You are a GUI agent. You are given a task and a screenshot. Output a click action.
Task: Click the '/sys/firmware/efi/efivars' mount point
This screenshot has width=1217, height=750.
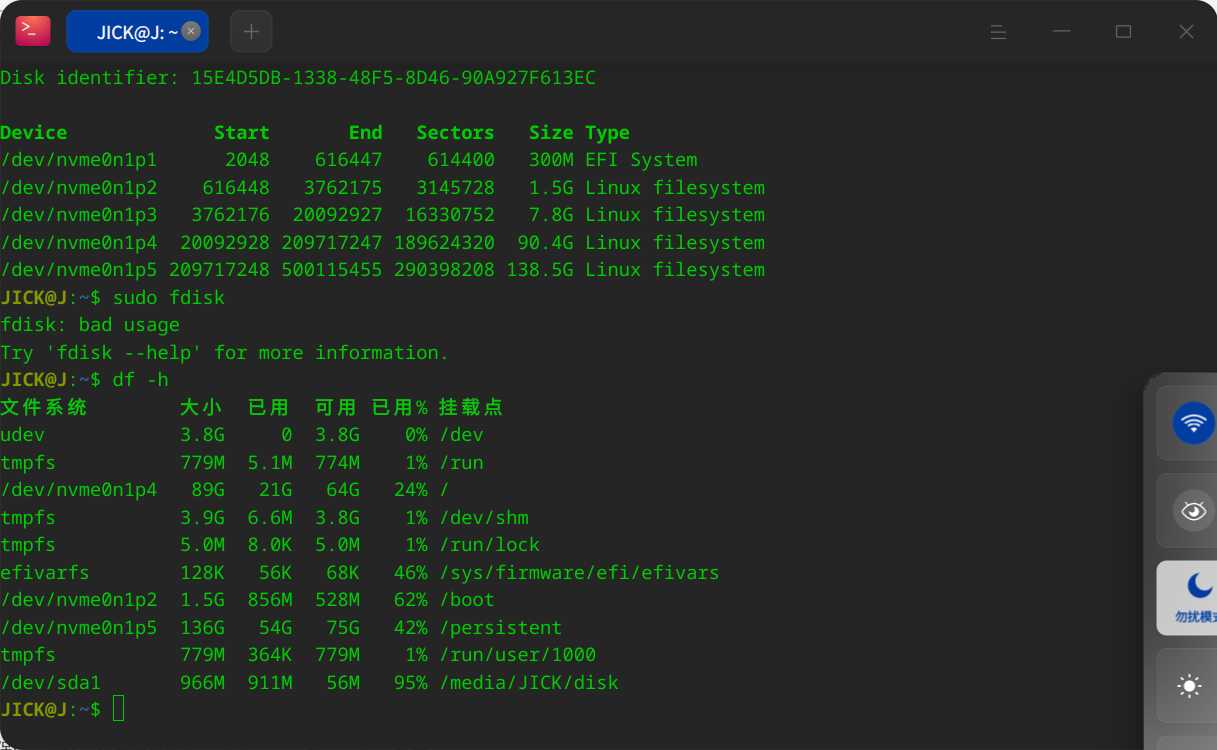[579, 573]
